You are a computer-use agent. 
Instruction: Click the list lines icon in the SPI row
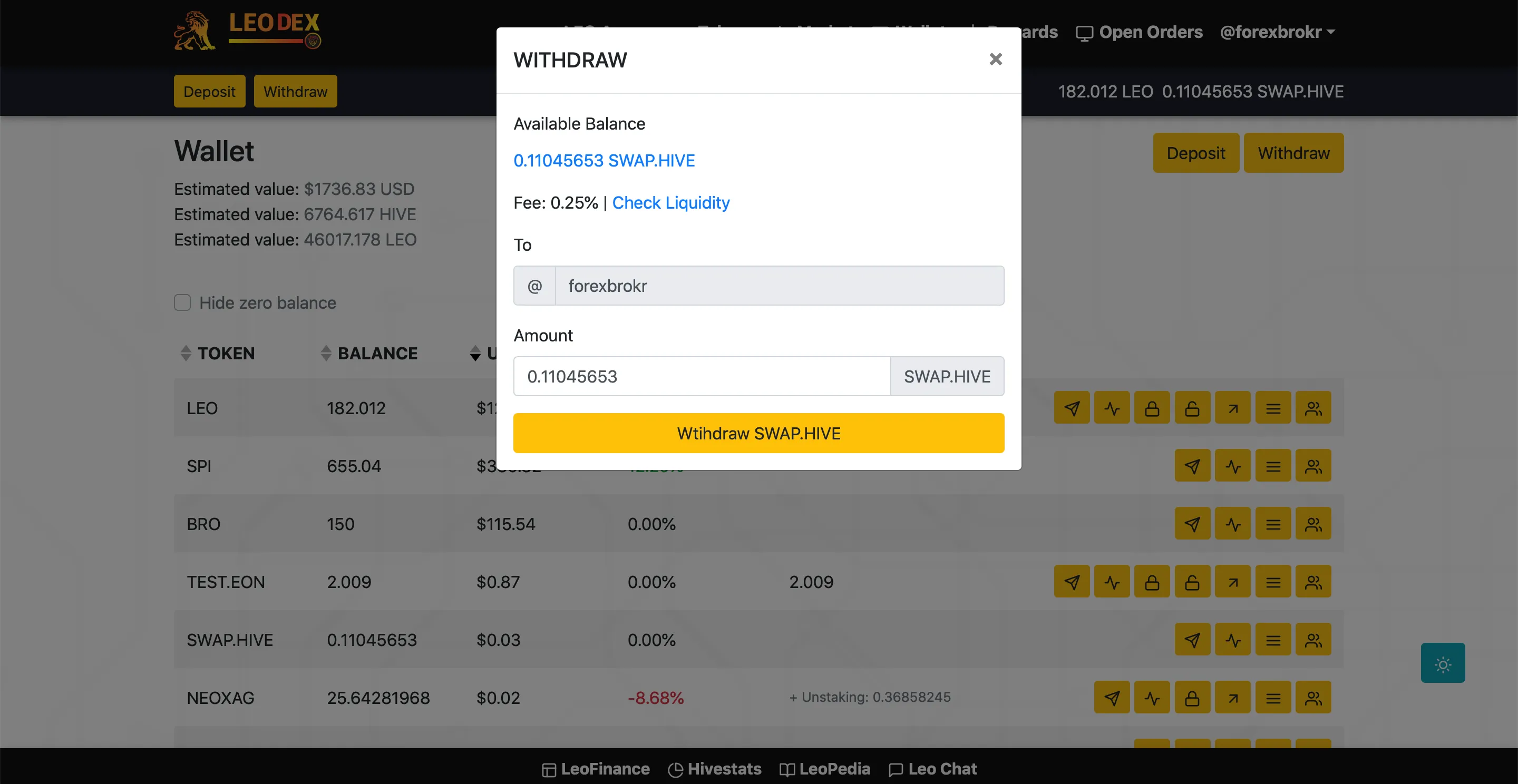coord(1273,466)
